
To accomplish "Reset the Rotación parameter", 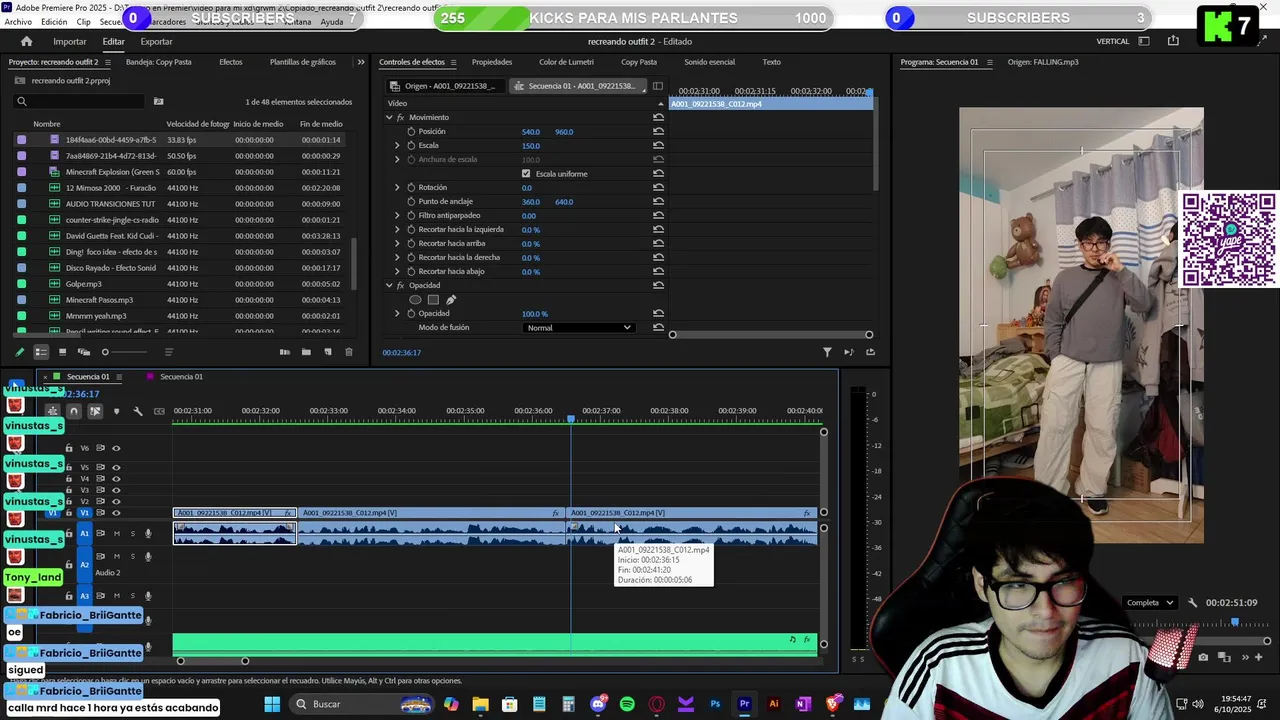I will [x=658, y=187].
